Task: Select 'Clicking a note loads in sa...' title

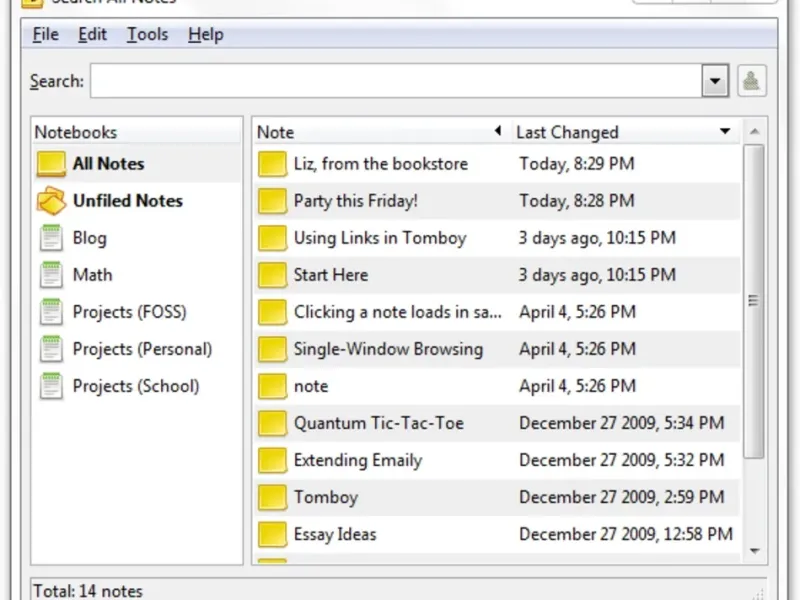Action: coord(397,312)
